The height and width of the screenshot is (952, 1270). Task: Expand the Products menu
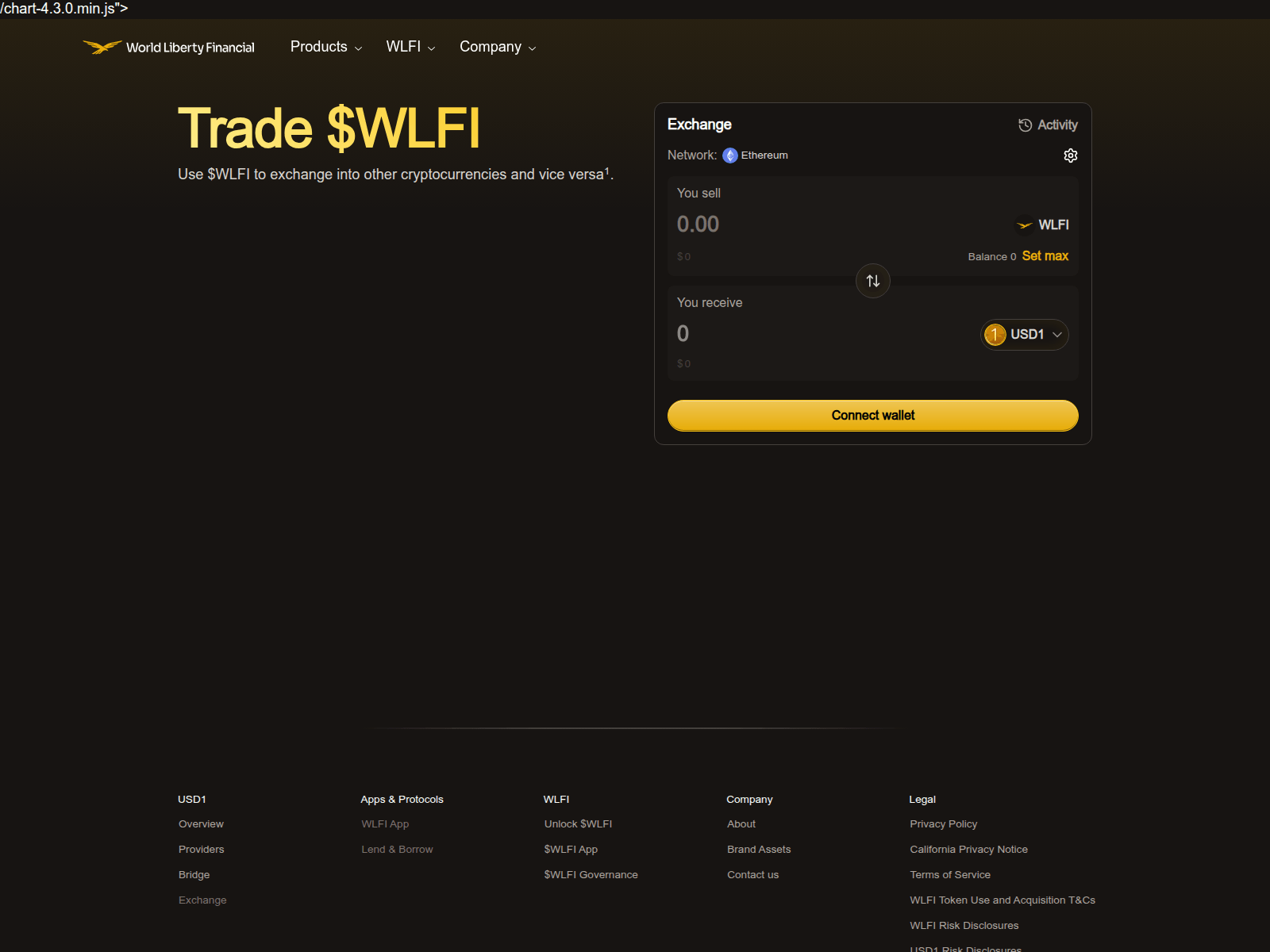(326, 47)
